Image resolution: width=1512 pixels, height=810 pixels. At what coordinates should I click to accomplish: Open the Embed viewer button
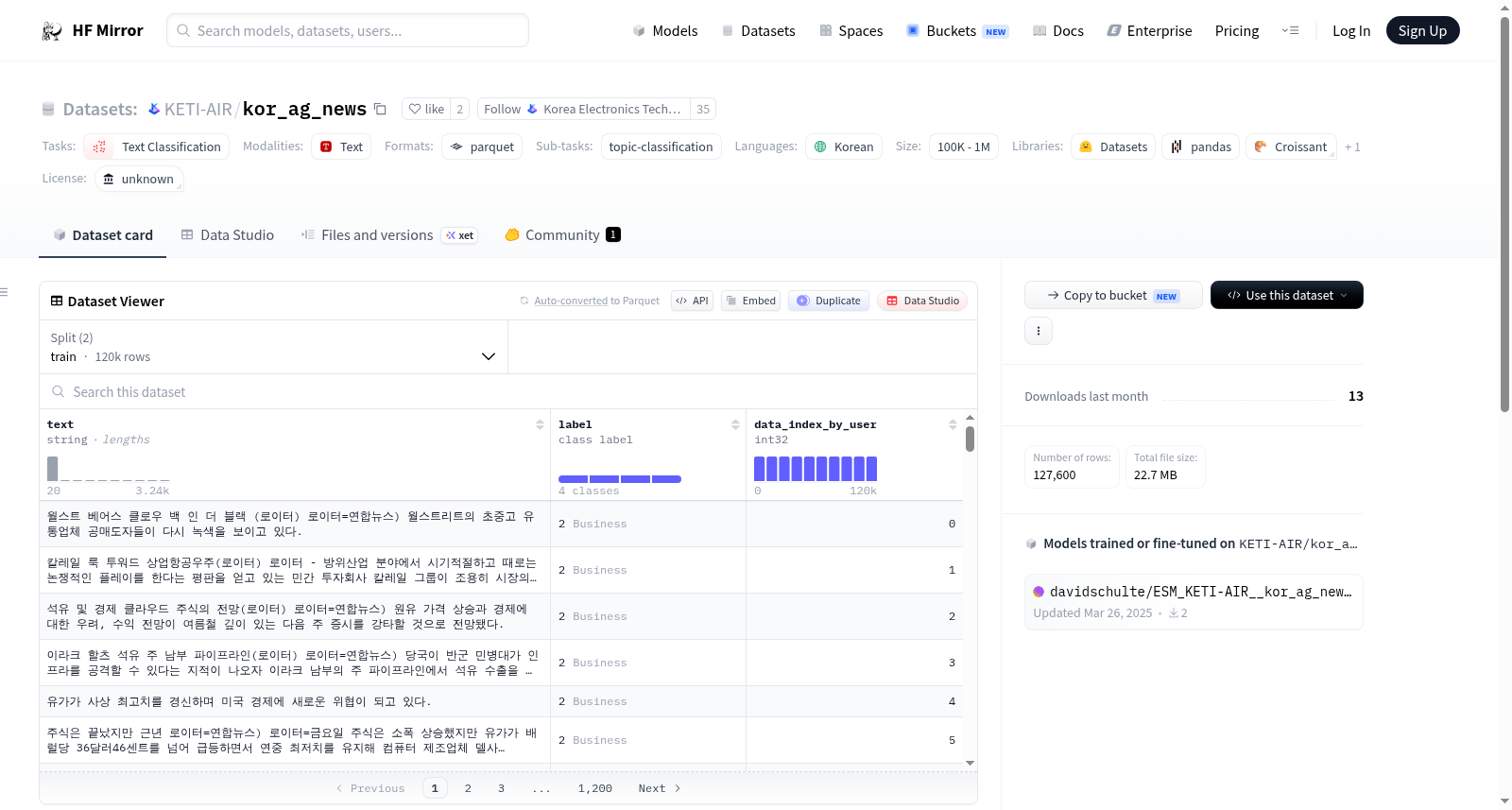(750, 301)
